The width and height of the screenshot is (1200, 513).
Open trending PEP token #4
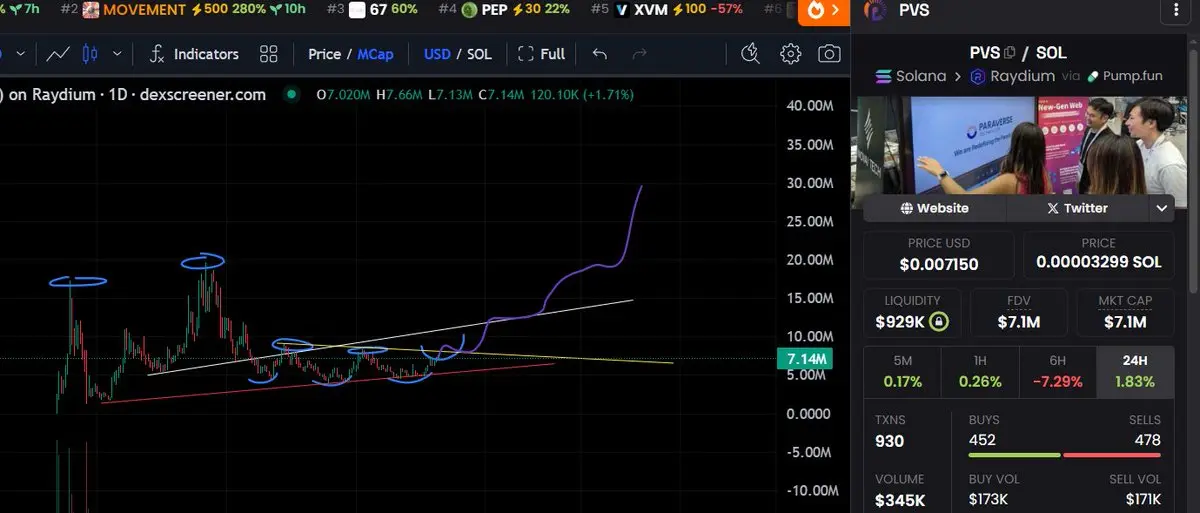tap(503, 10)
